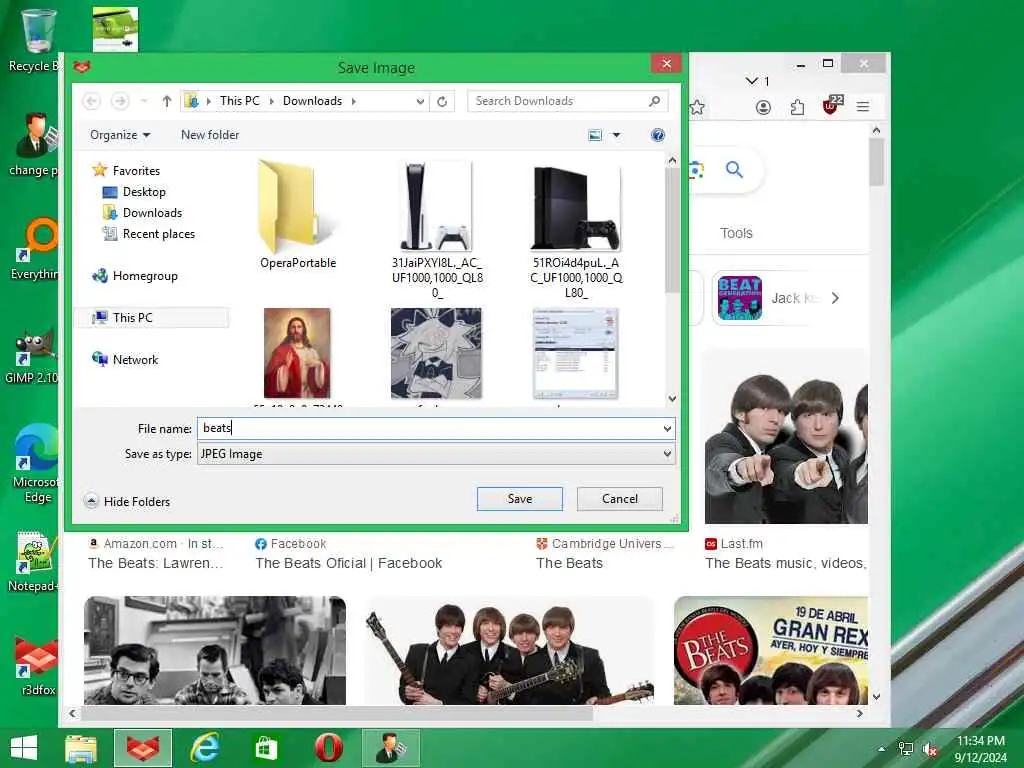Open the Save as type JPEG Image dropdown
This screenshot has width=1024, height=768.
click(436, 454)
